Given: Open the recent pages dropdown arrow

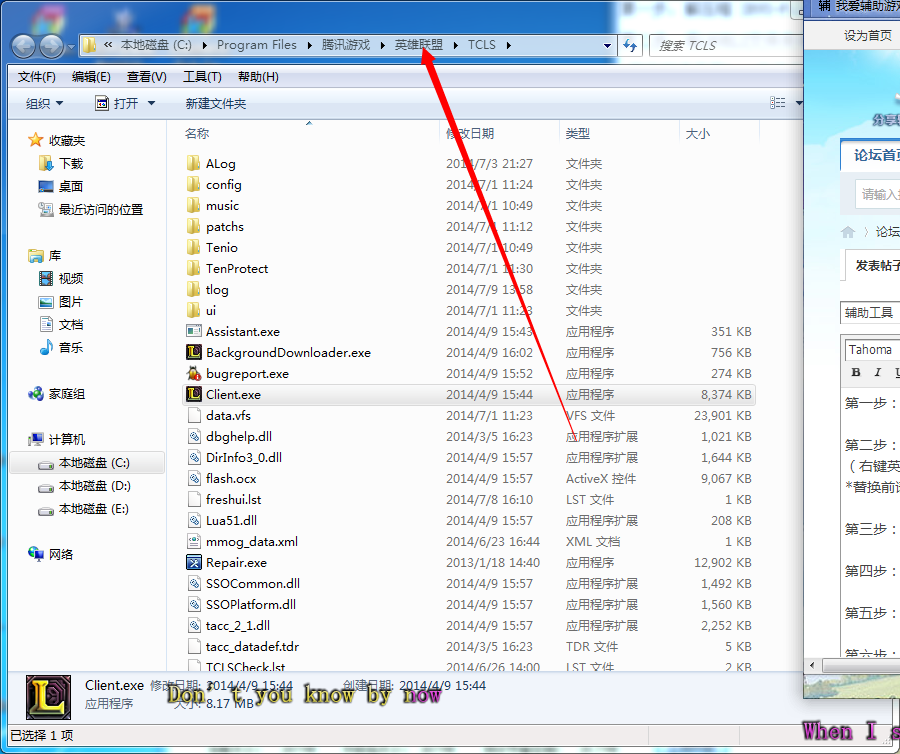Looking at the screenshot, I should [x=70, y=46].
